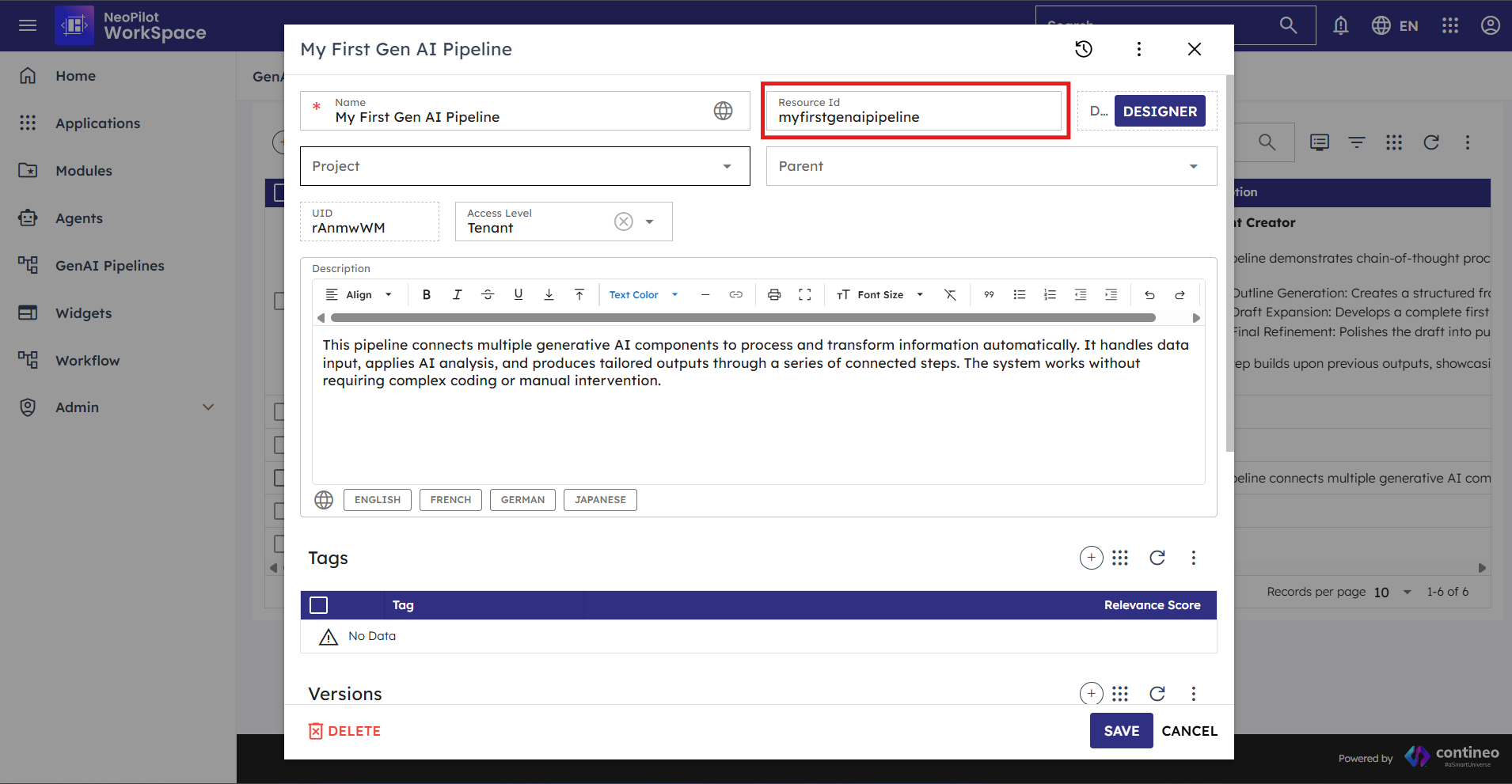Select the JAPANESE language tab
This screenshot has height=784, width=1512.
coord(600,500)
